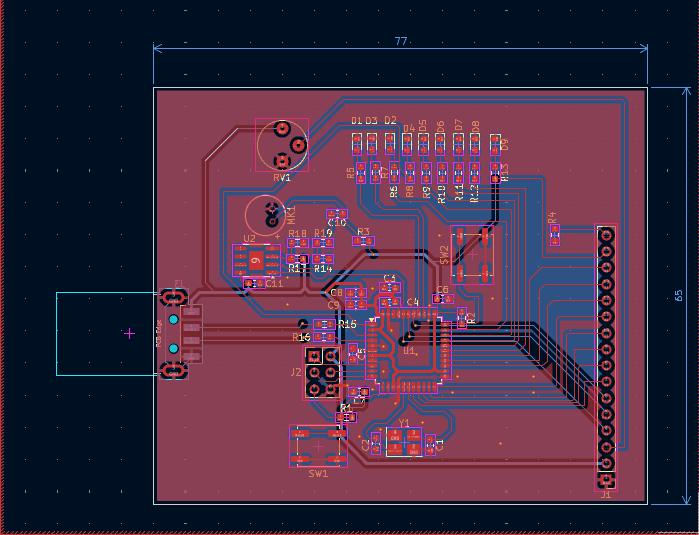Click the top pad of J1 connector
This screenshot has width=699, height=535.
tap(606, 235)
